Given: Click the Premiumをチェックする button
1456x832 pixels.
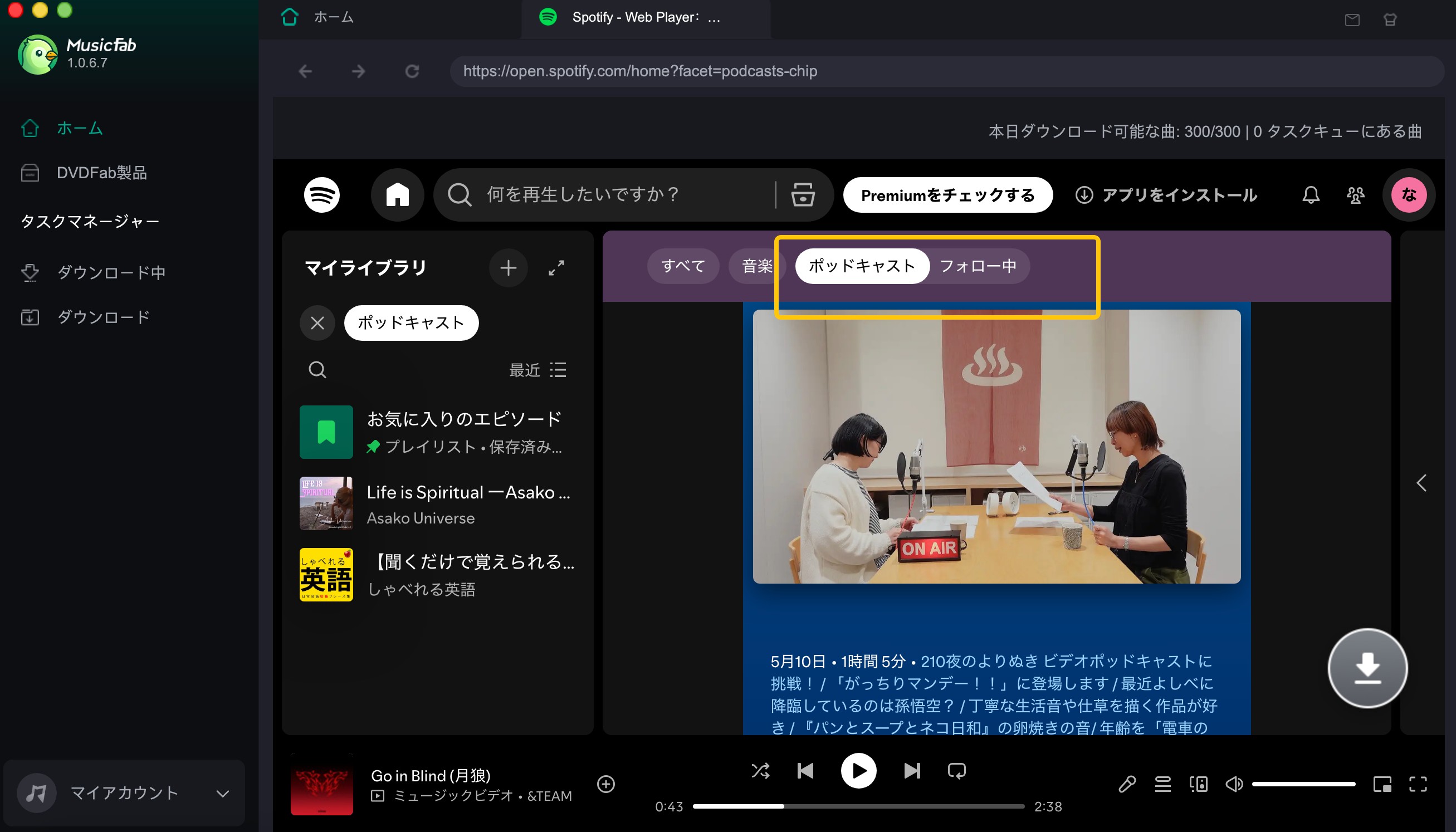Looking at the screenshot, I should coord(948,195).
